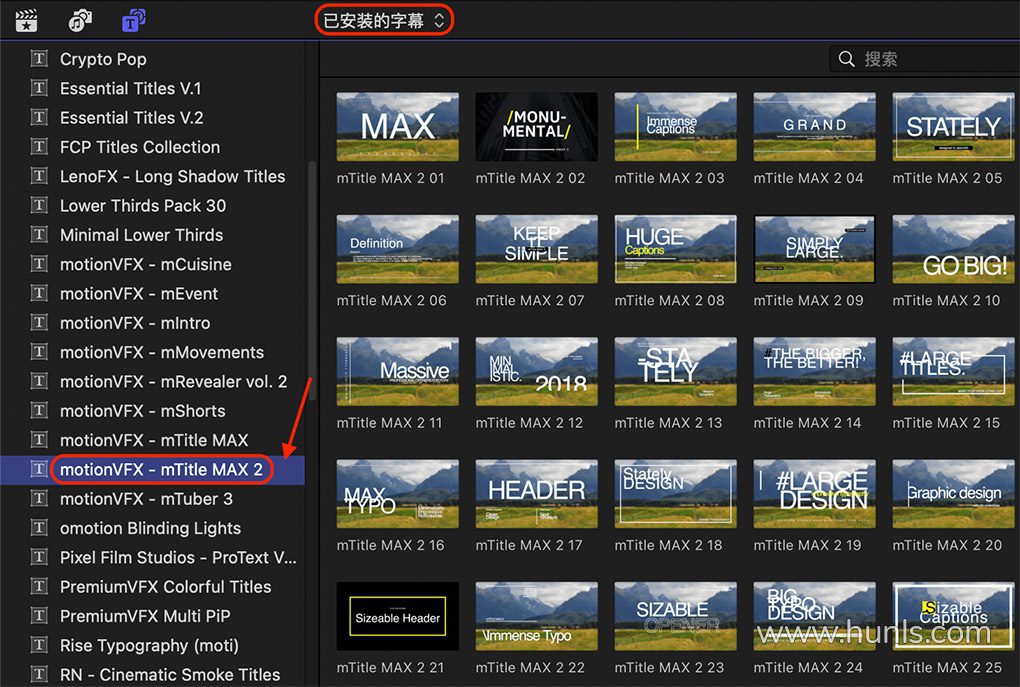This screenshot has width=1020, height=687.
Task: Select the mTitle MAX 2 09 thumbnail
Action: click(x=814, y=249)
